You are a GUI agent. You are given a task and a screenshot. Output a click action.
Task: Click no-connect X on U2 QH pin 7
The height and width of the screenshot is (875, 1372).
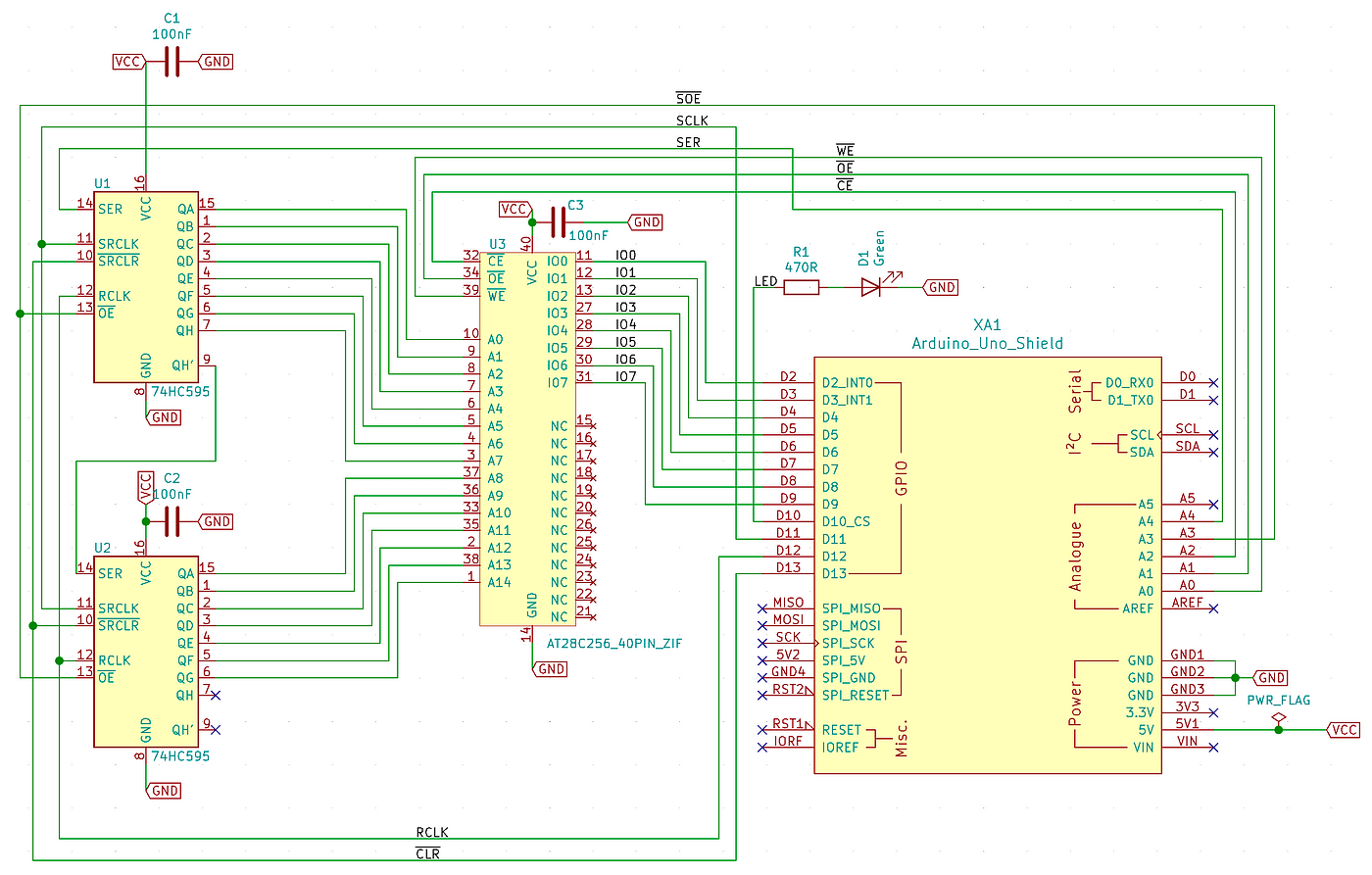pos(216,696)
